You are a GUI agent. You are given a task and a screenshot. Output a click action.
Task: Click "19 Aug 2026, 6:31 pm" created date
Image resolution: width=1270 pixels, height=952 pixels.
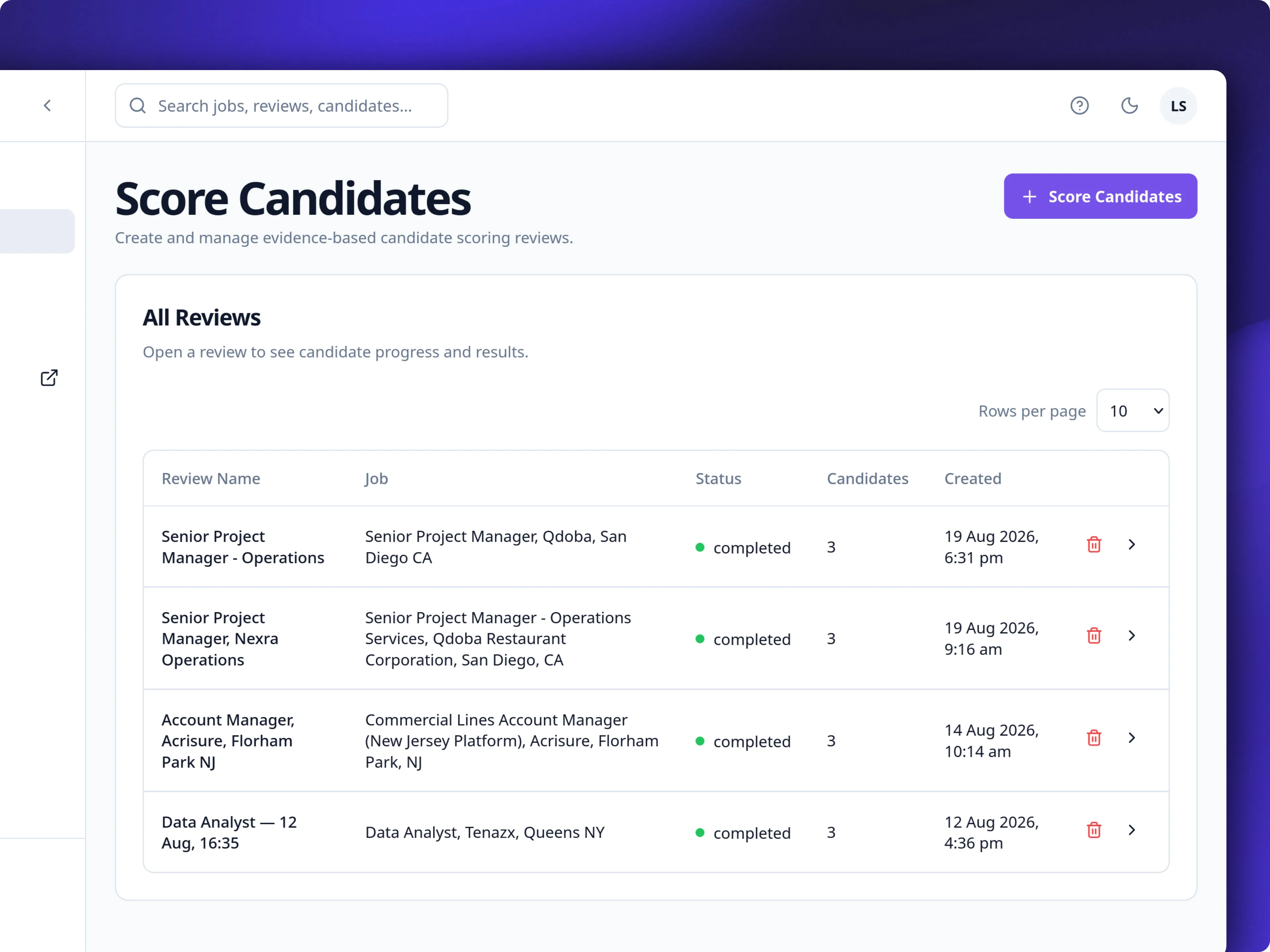tap(992, 547)
